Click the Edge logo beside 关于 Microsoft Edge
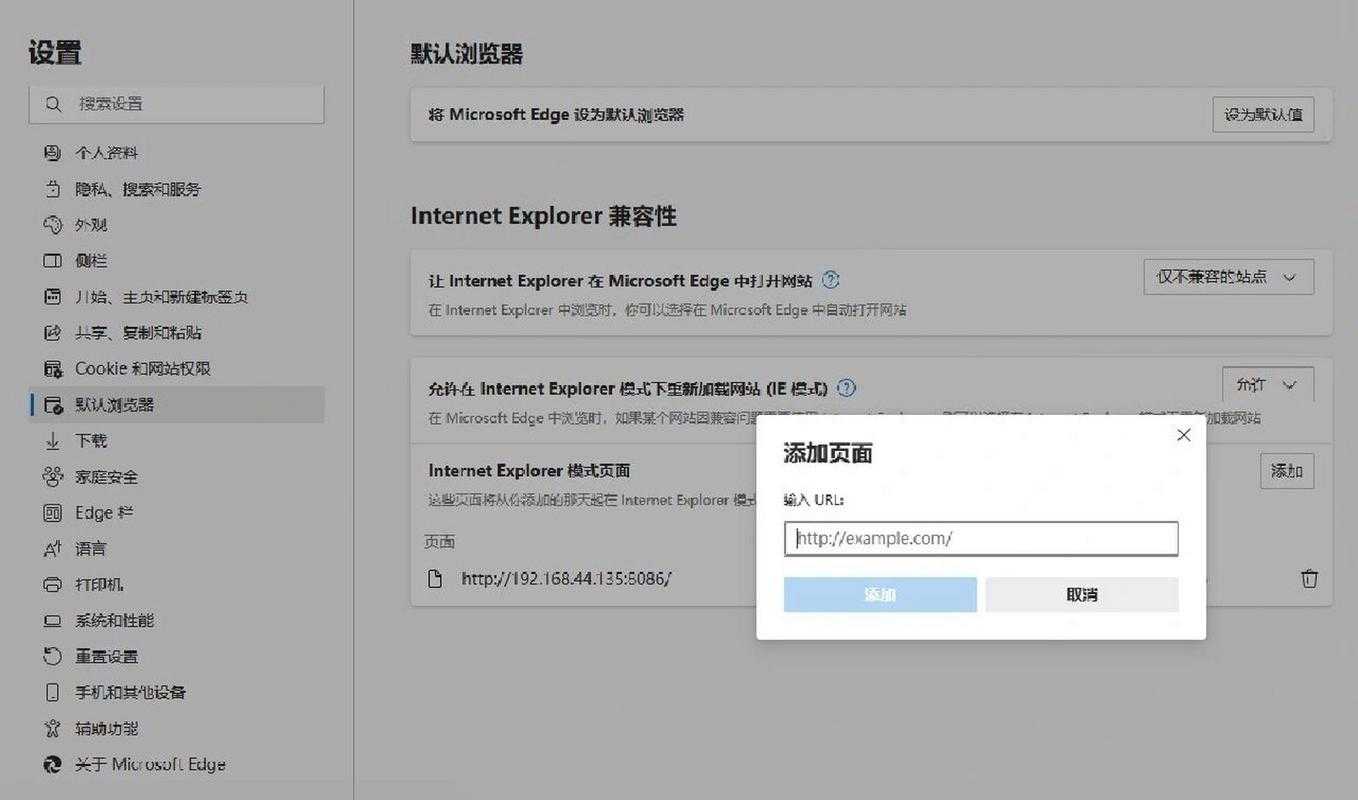Viewport: 1358px width, 800px height. tap(53, 765)
